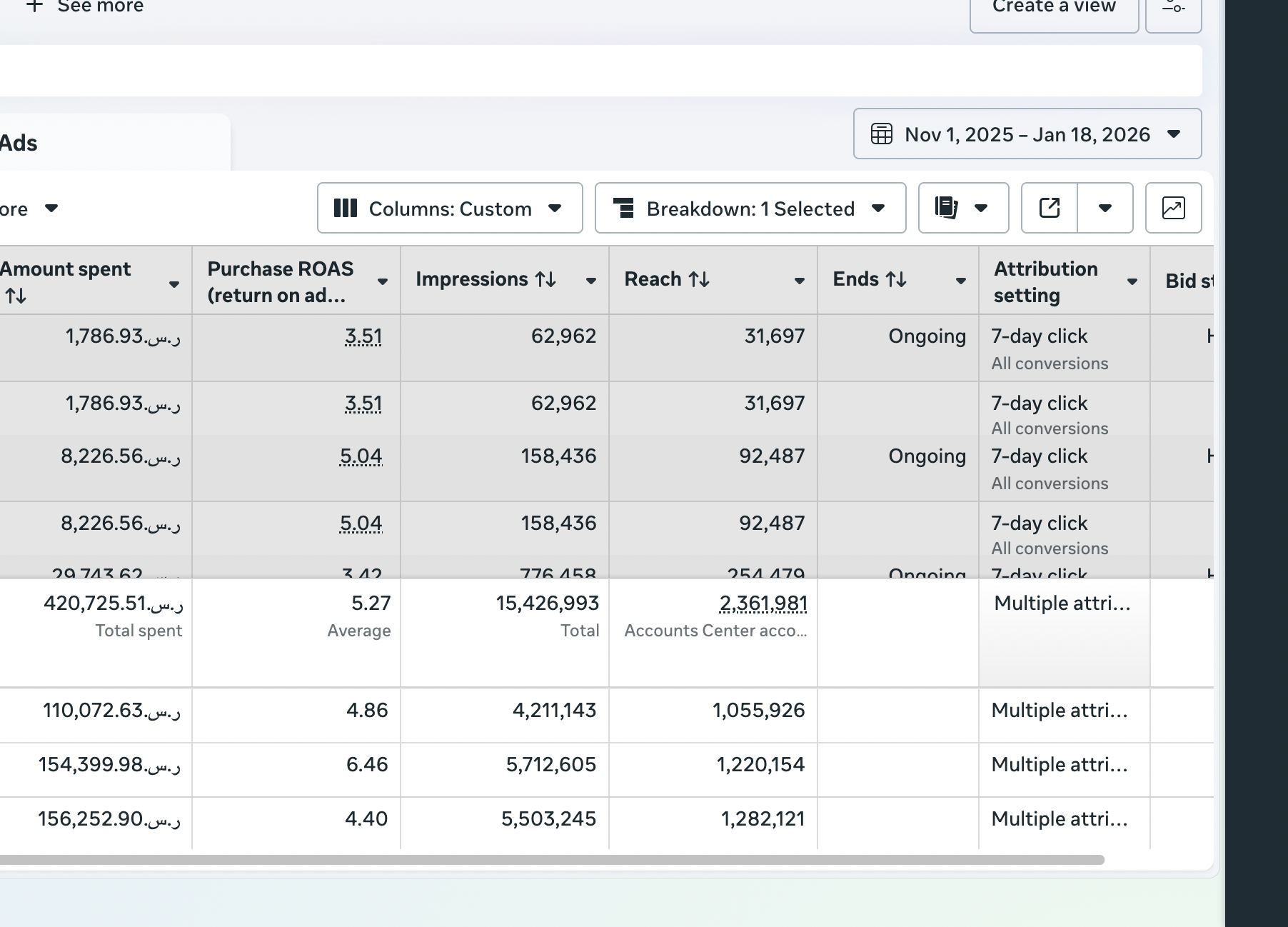This screenshot has height=927, width=1288.
Task: Click total reach value 2,361,981
Action: pos(763,603)
